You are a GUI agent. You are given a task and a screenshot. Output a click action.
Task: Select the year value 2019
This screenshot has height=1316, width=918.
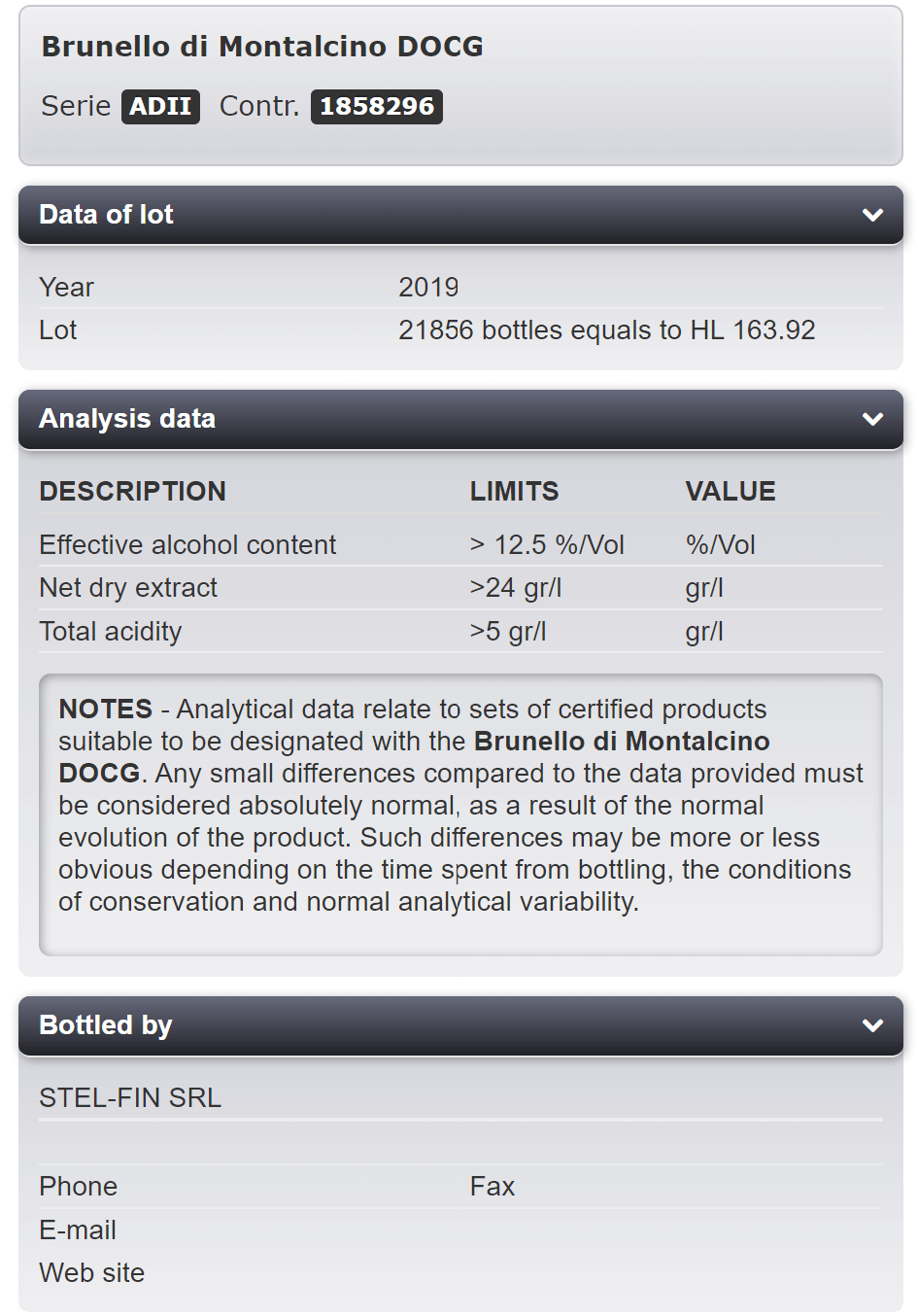point(428,288)
